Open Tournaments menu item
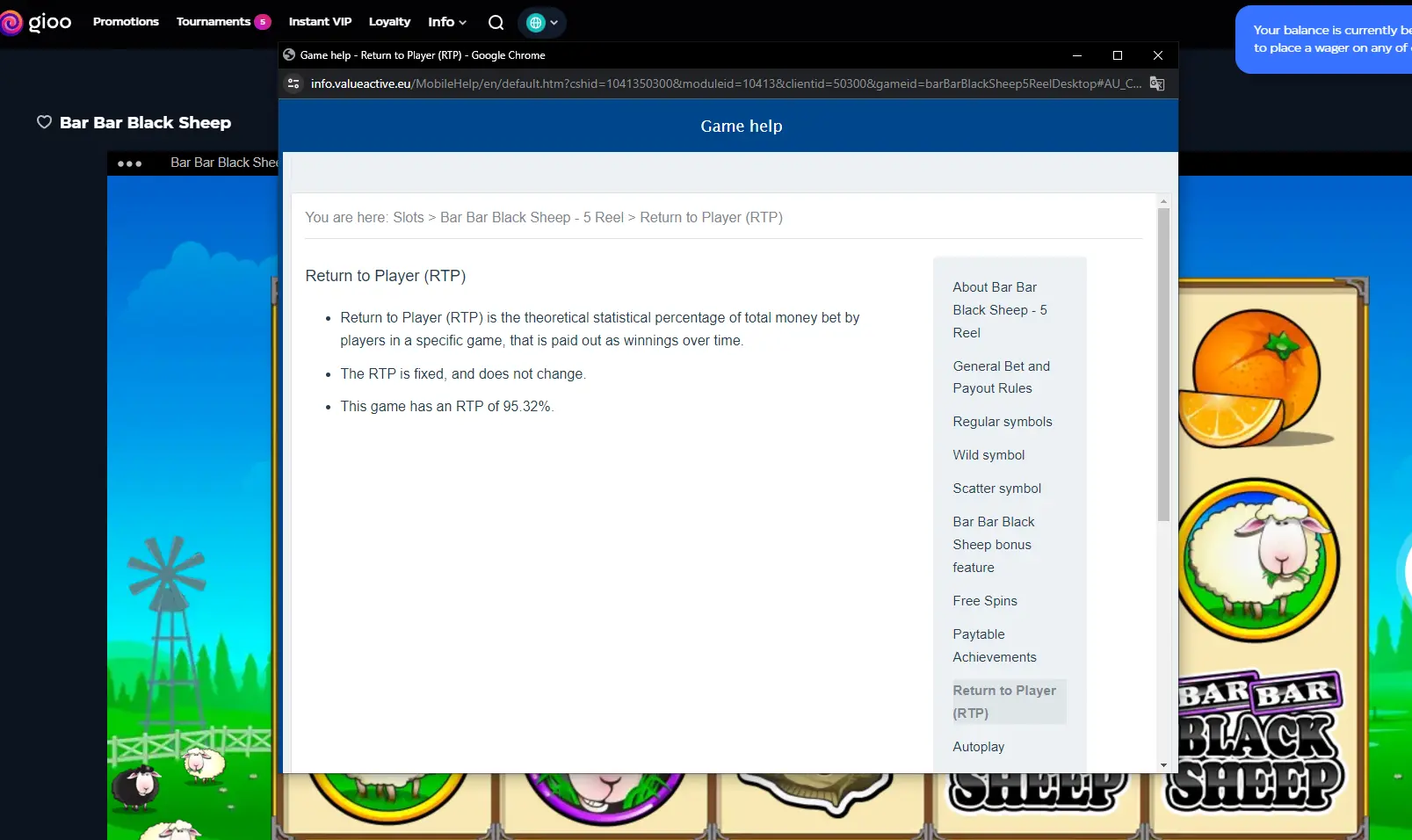 point(214,22)
